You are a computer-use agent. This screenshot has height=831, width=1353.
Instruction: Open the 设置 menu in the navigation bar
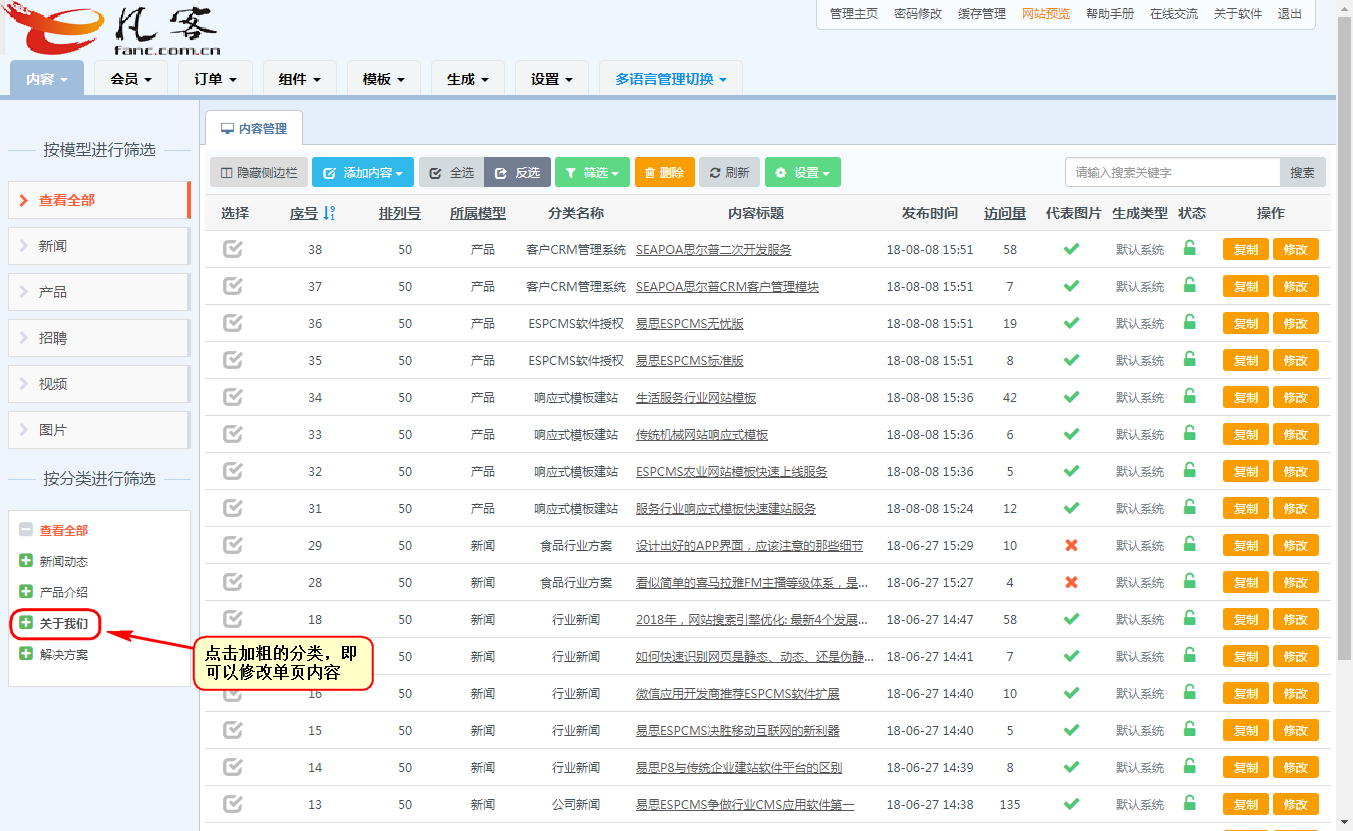(x=551, y=79)
